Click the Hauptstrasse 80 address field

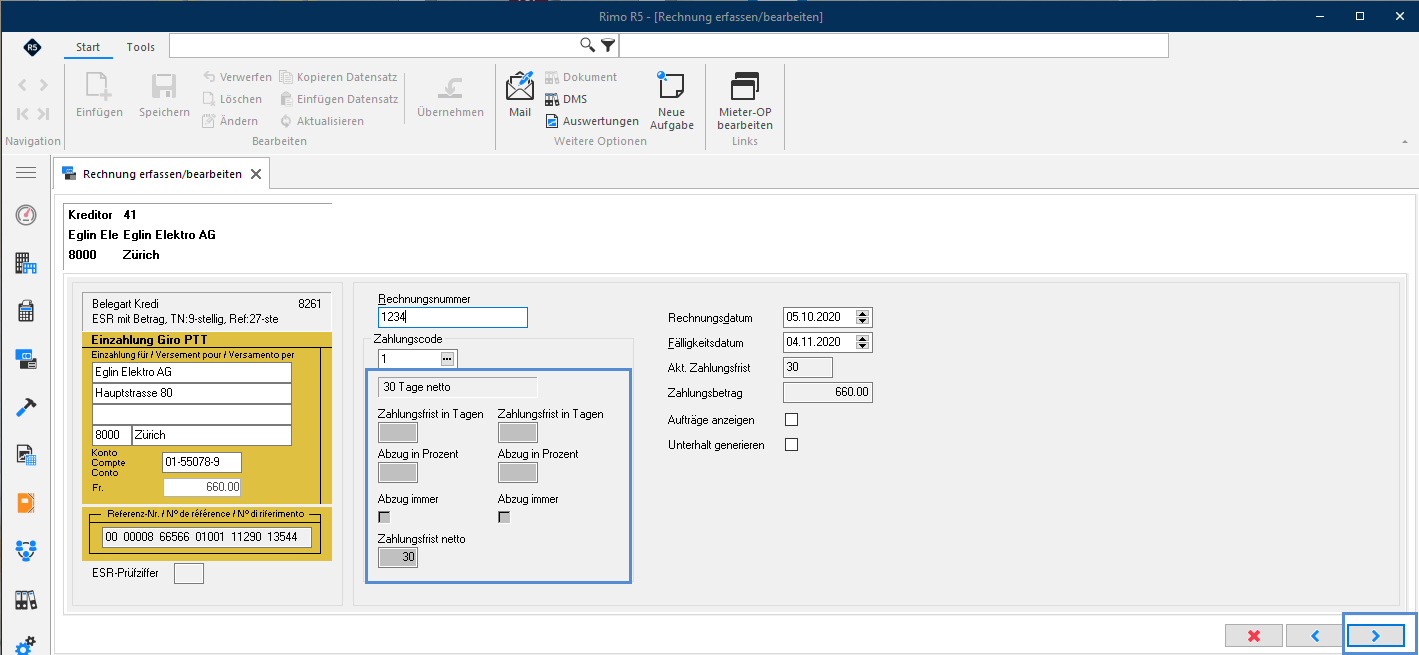(x=192, y=393)
